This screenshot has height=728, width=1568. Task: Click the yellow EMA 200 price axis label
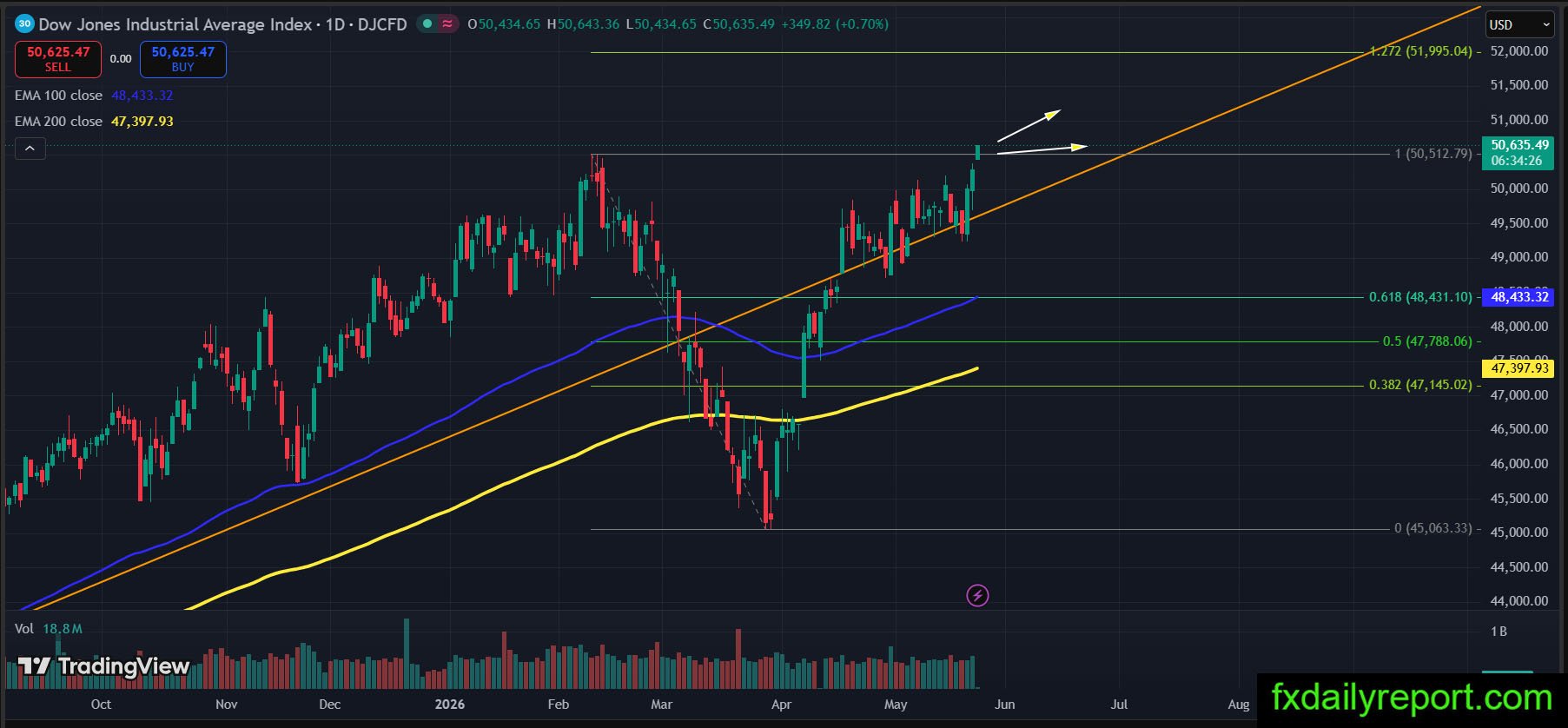(1519, 368)
